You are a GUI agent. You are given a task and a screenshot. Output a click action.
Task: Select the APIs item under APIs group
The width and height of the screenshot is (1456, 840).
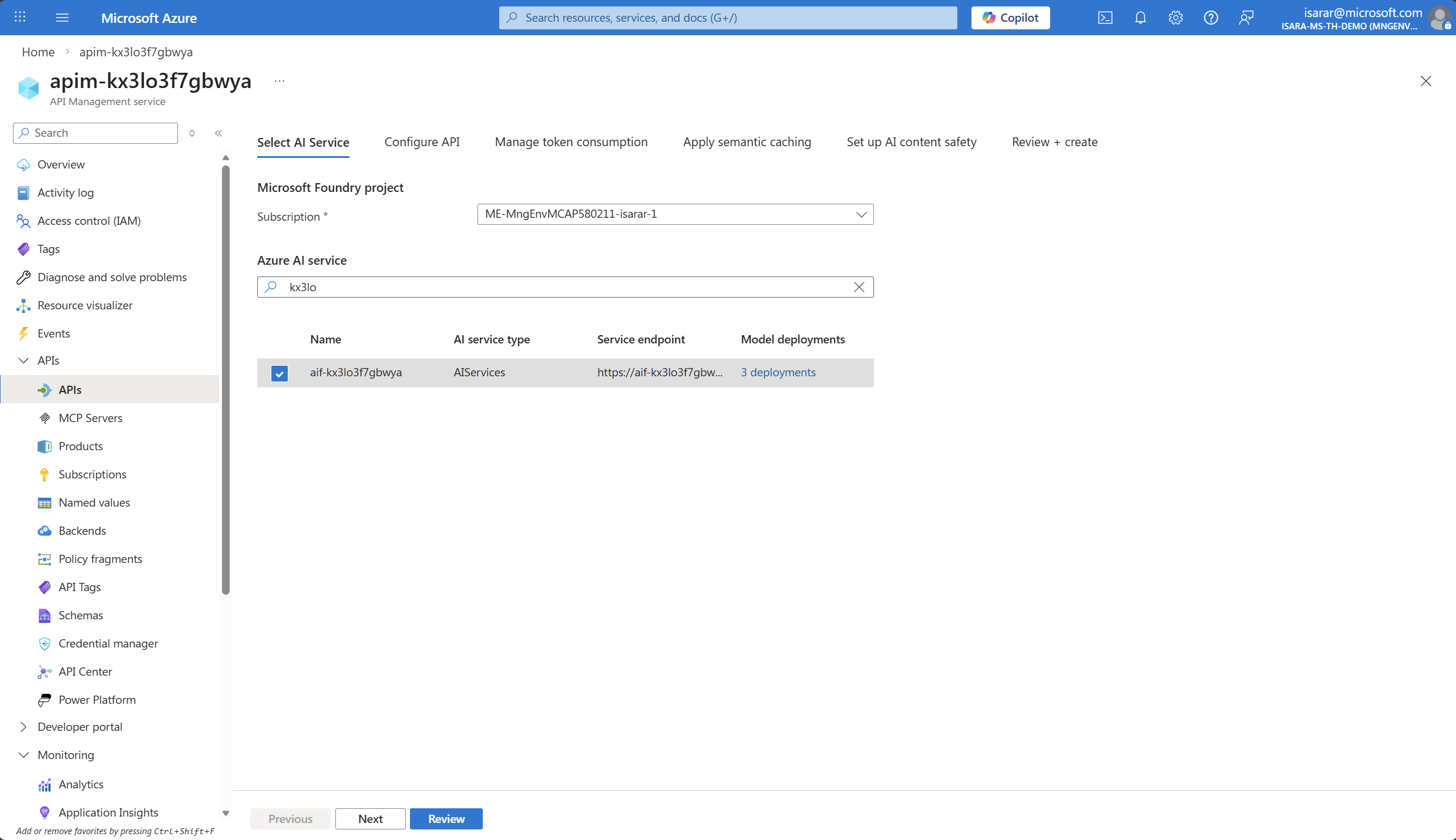coord(109,390)
